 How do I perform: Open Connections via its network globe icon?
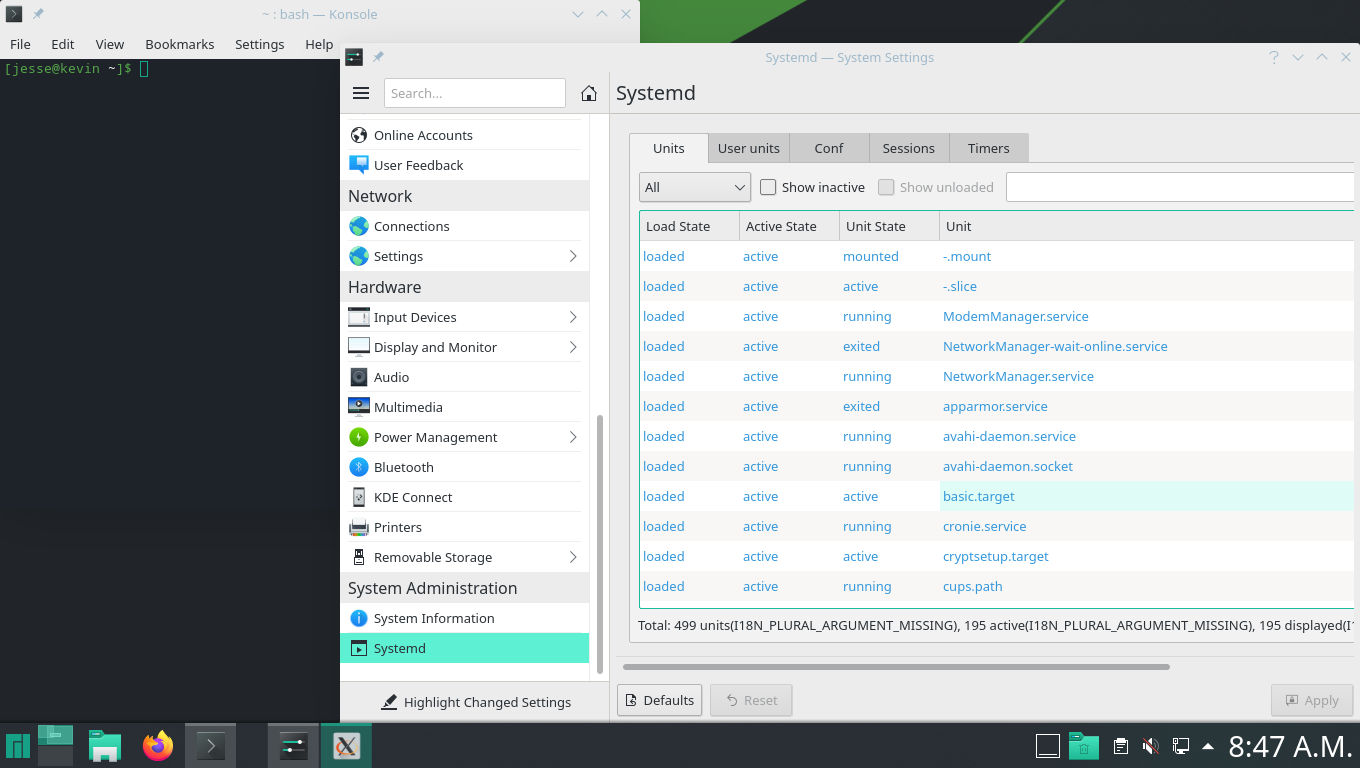click(359, 226)
